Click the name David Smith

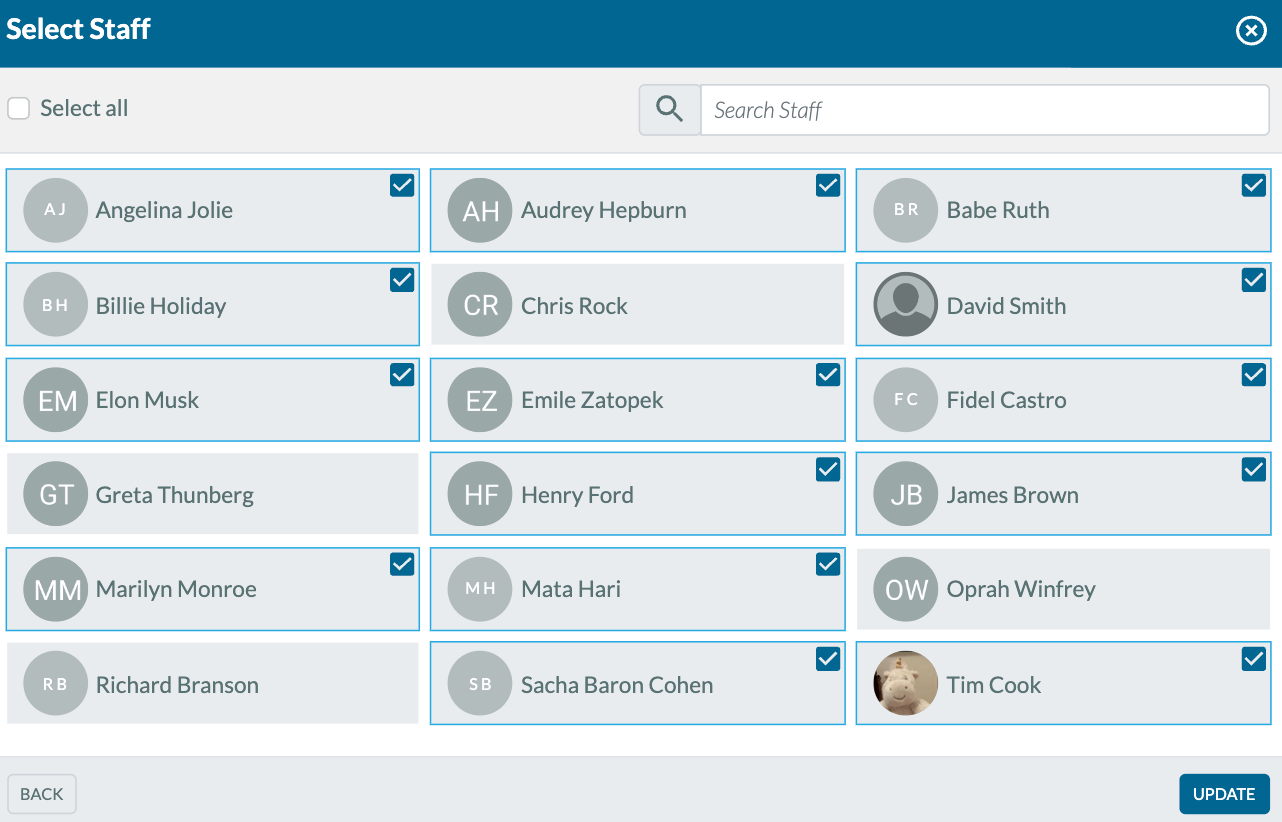click(x=1006, y=306)
